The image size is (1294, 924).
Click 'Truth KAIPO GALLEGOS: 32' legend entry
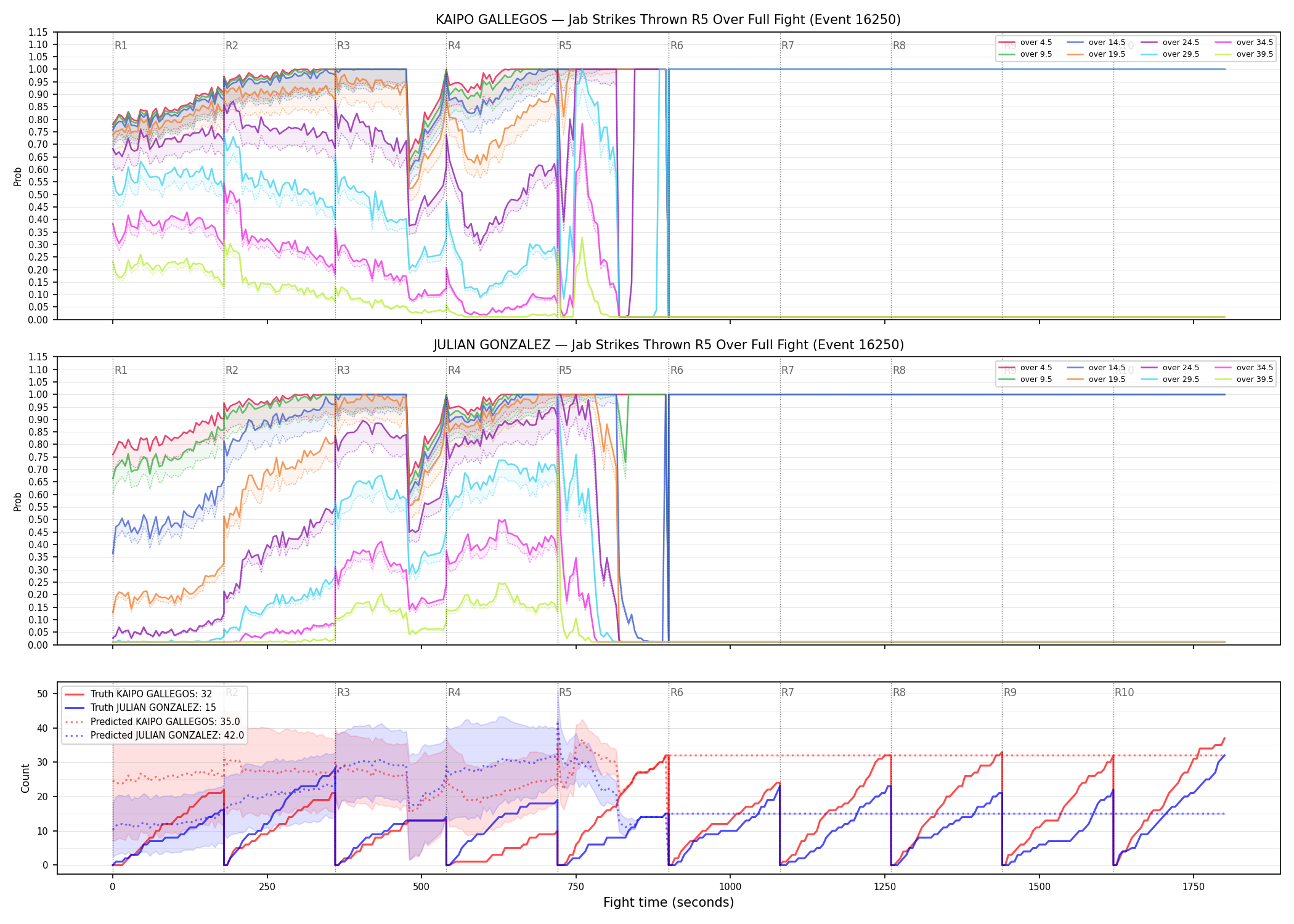(138, 694)
